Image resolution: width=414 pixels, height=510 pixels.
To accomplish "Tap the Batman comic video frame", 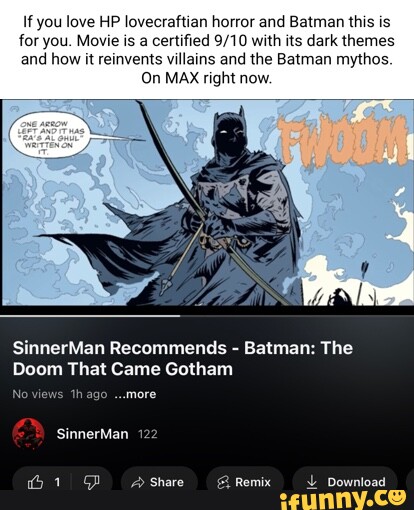I will tap(207, 202).
